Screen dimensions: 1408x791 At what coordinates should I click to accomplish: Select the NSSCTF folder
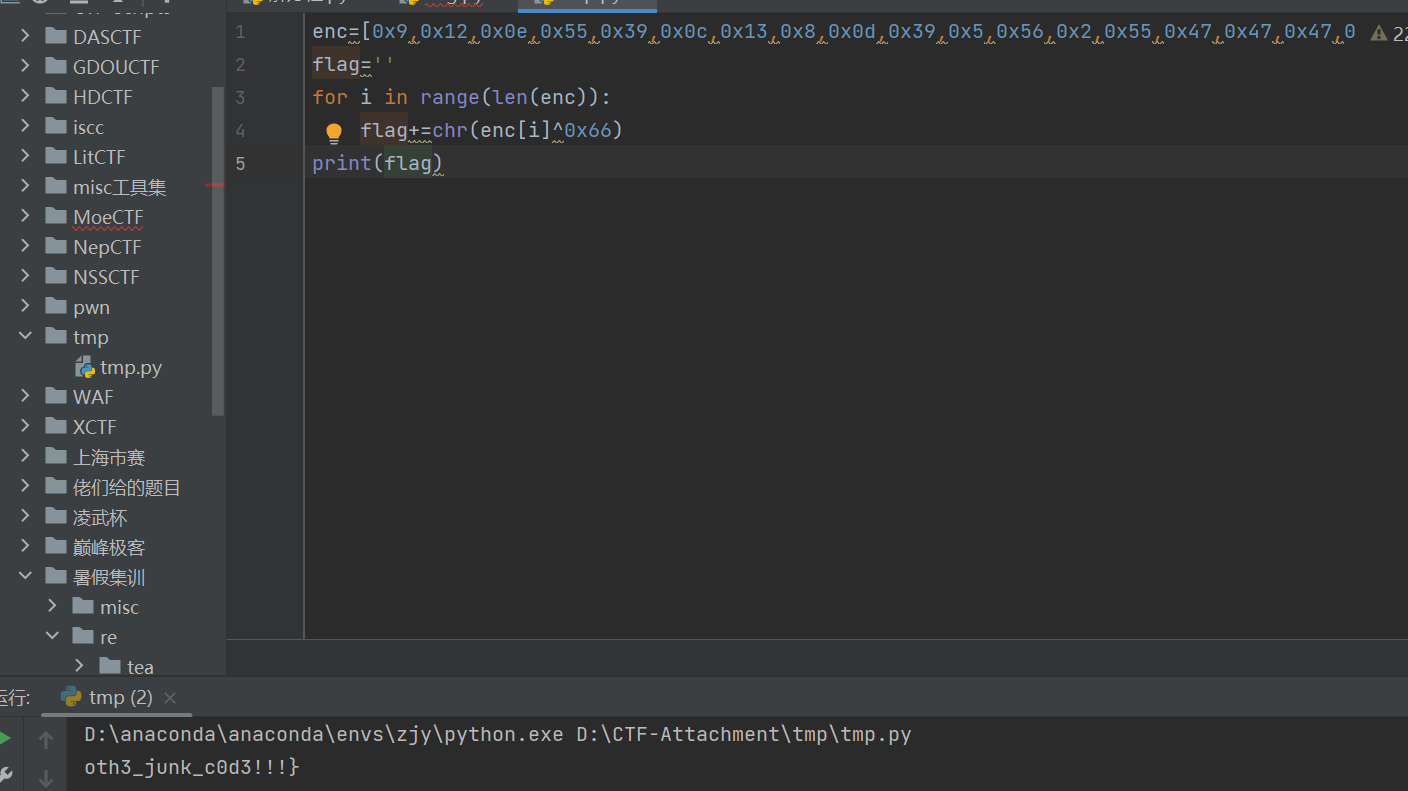[x=106, y=277]
